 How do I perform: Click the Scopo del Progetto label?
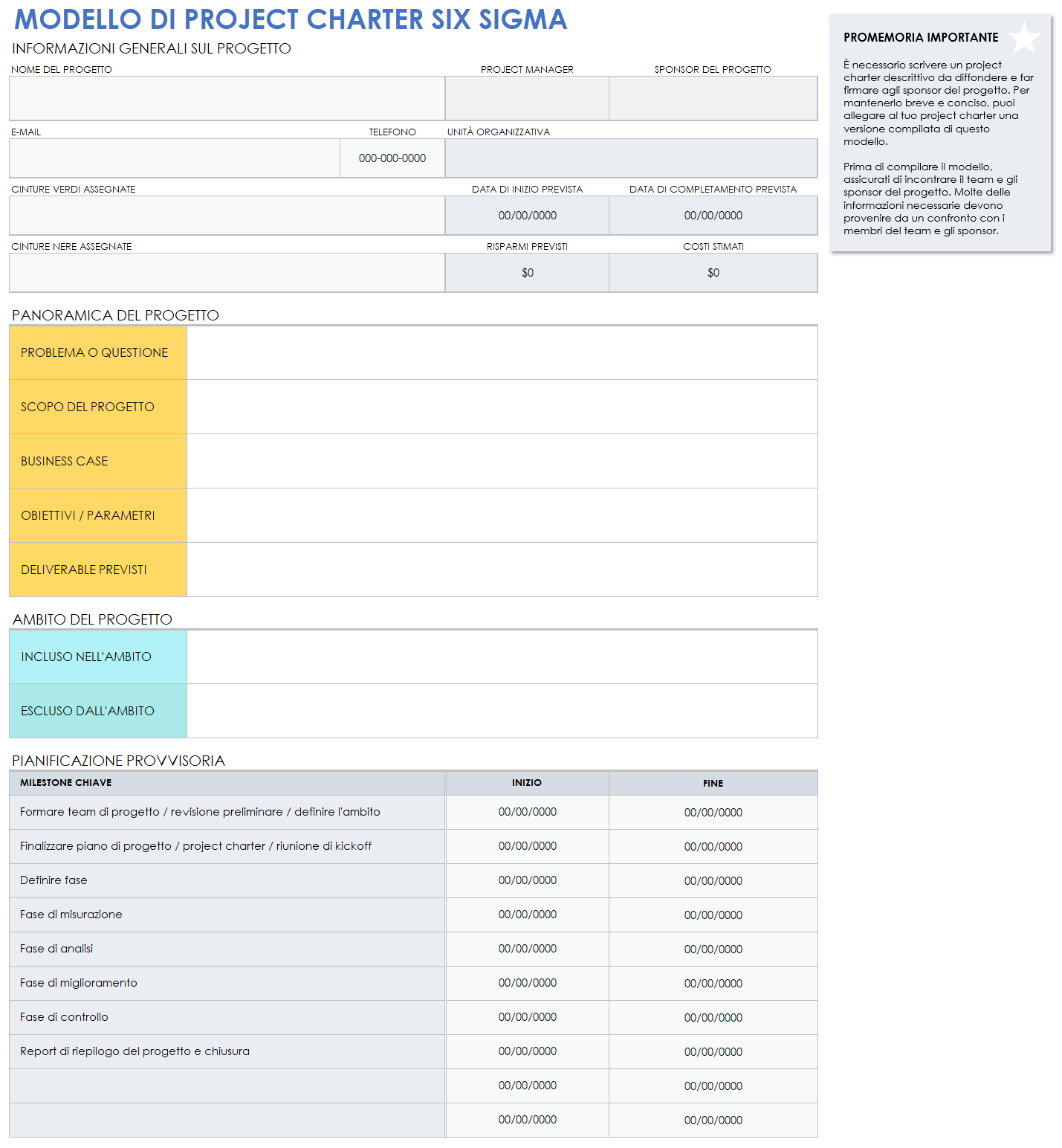point(98,407)
